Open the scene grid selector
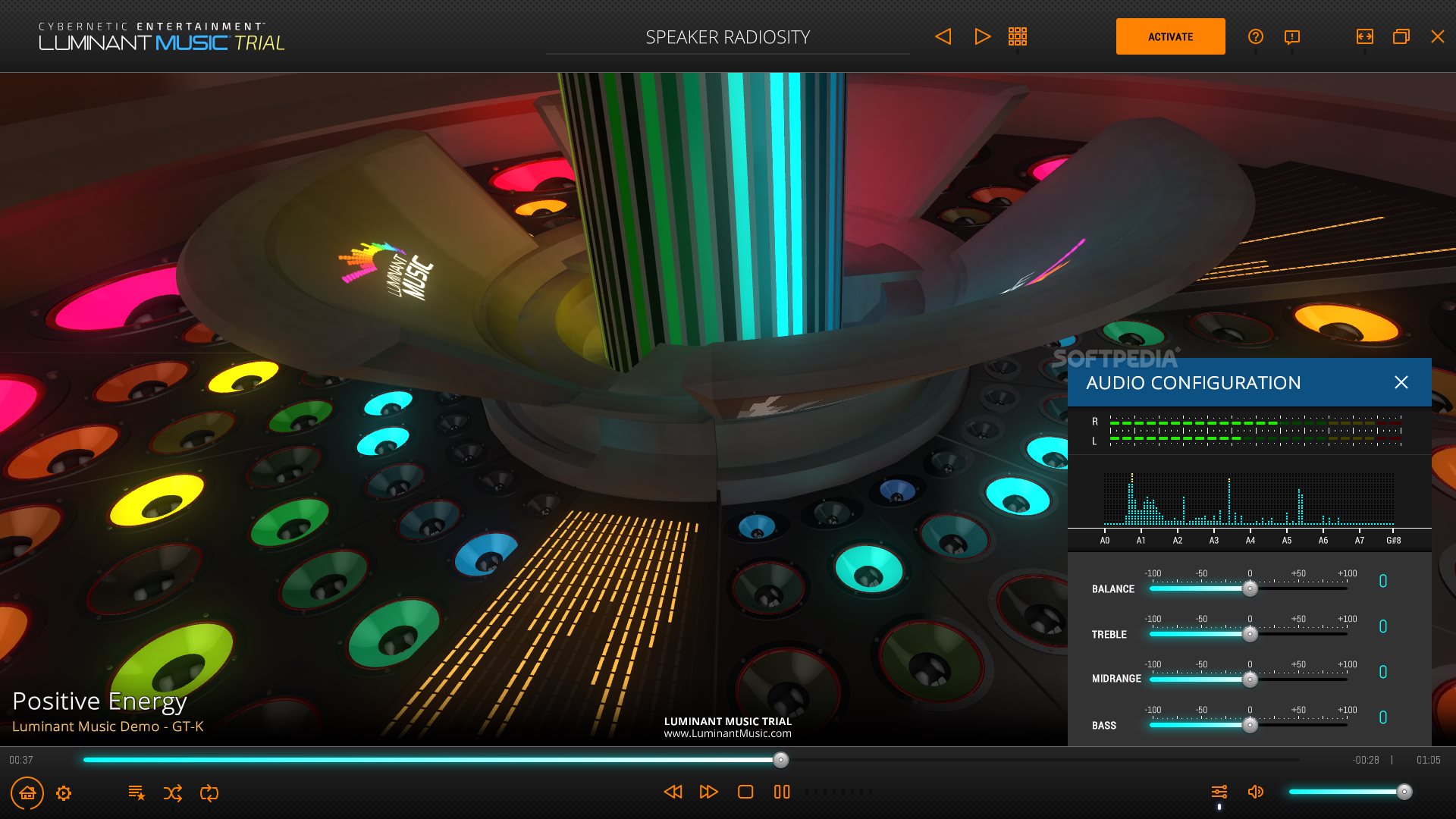The image size is (1456, 819). pyautogui.click(x=1018, y=36)
